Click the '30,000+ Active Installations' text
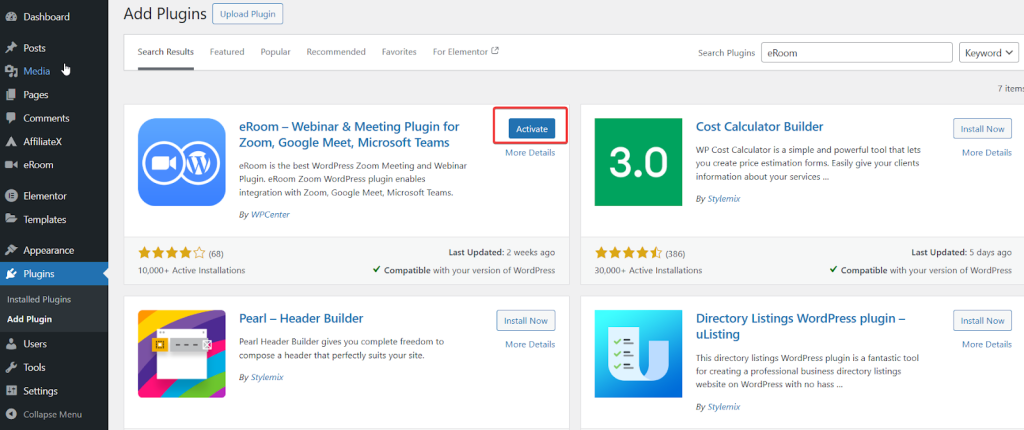This screenshot has width=1024, height=430. [648, 270]
